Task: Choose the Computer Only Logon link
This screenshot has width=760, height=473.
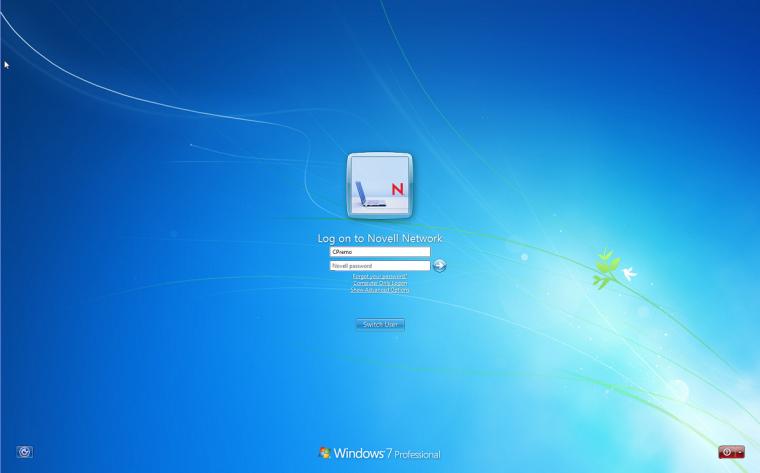Action: click(x=380, y=283)
